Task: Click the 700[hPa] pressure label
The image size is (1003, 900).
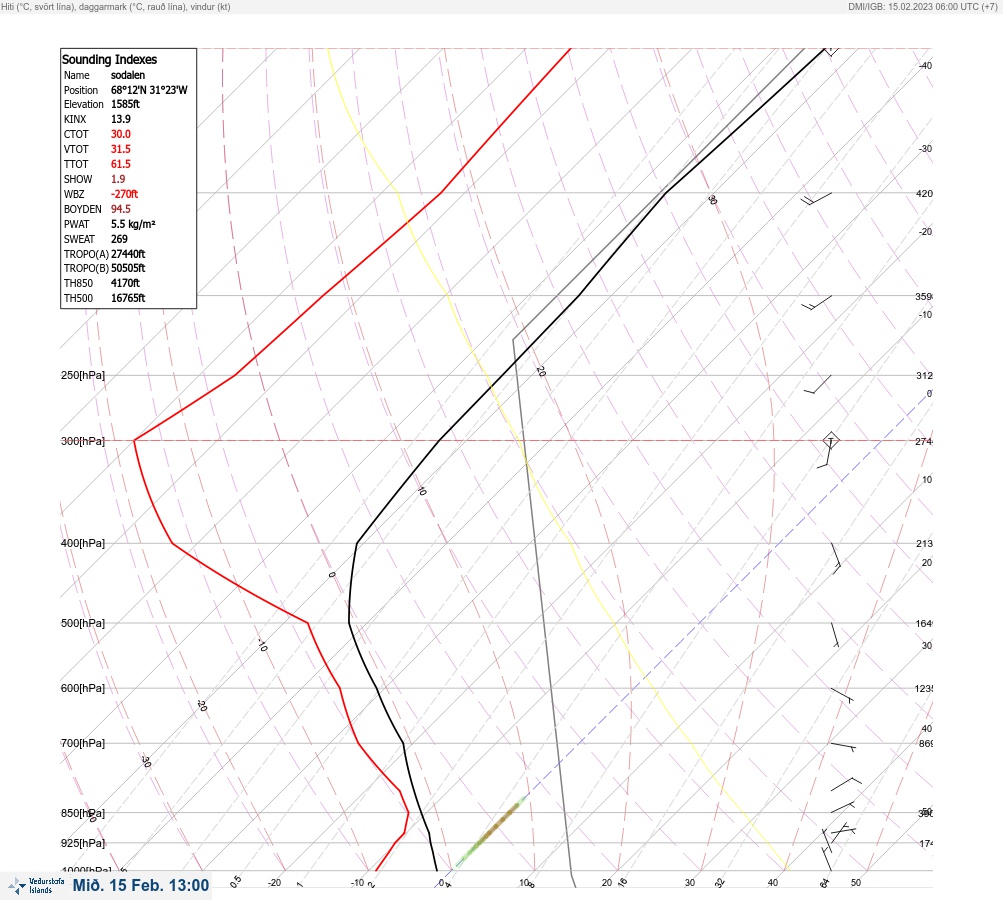Action: coord(83,743)
